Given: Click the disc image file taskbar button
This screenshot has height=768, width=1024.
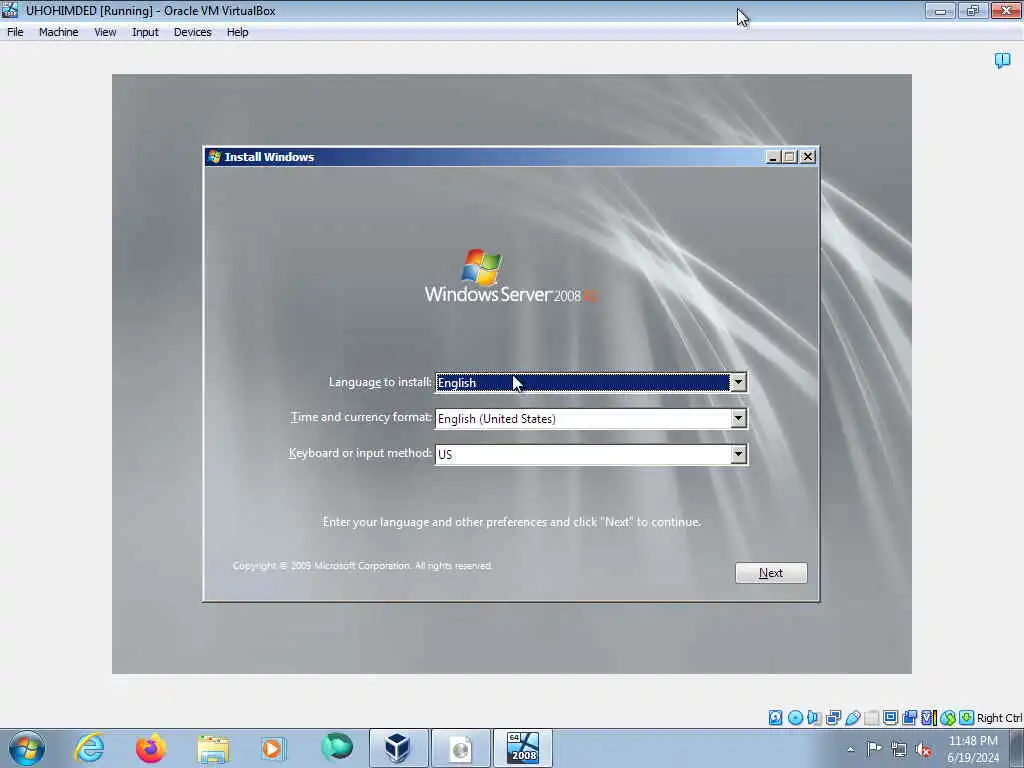Looking at the screenshot, I should pyautogui.click(x=460, y=748).
